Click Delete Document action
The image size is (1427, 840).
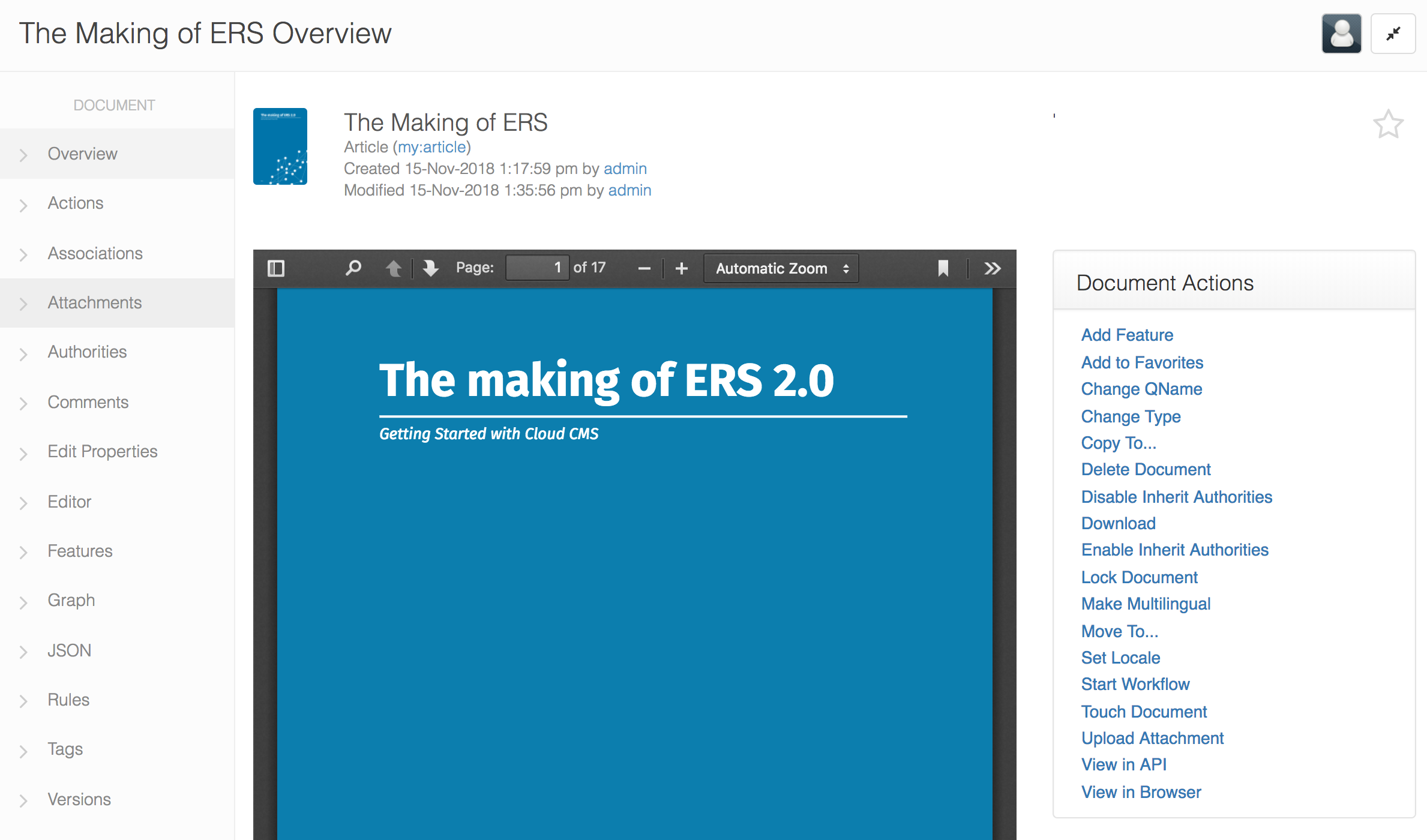point(1146,469)
